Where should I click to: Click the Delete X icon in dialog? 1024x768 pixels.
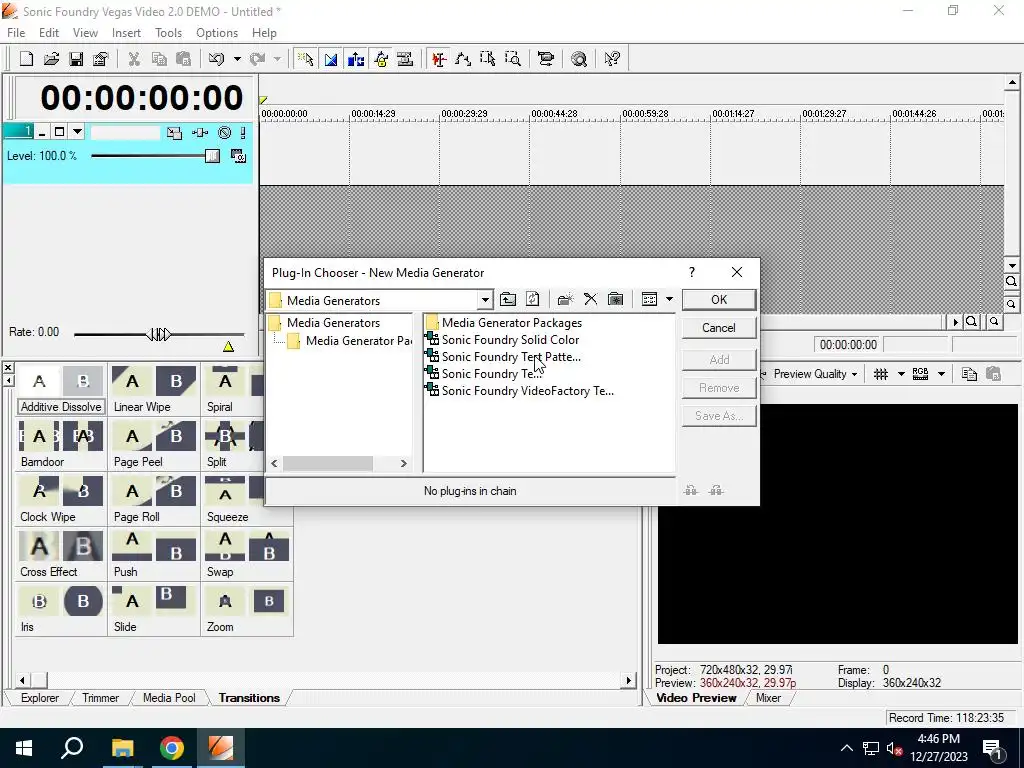click(590, 300)
